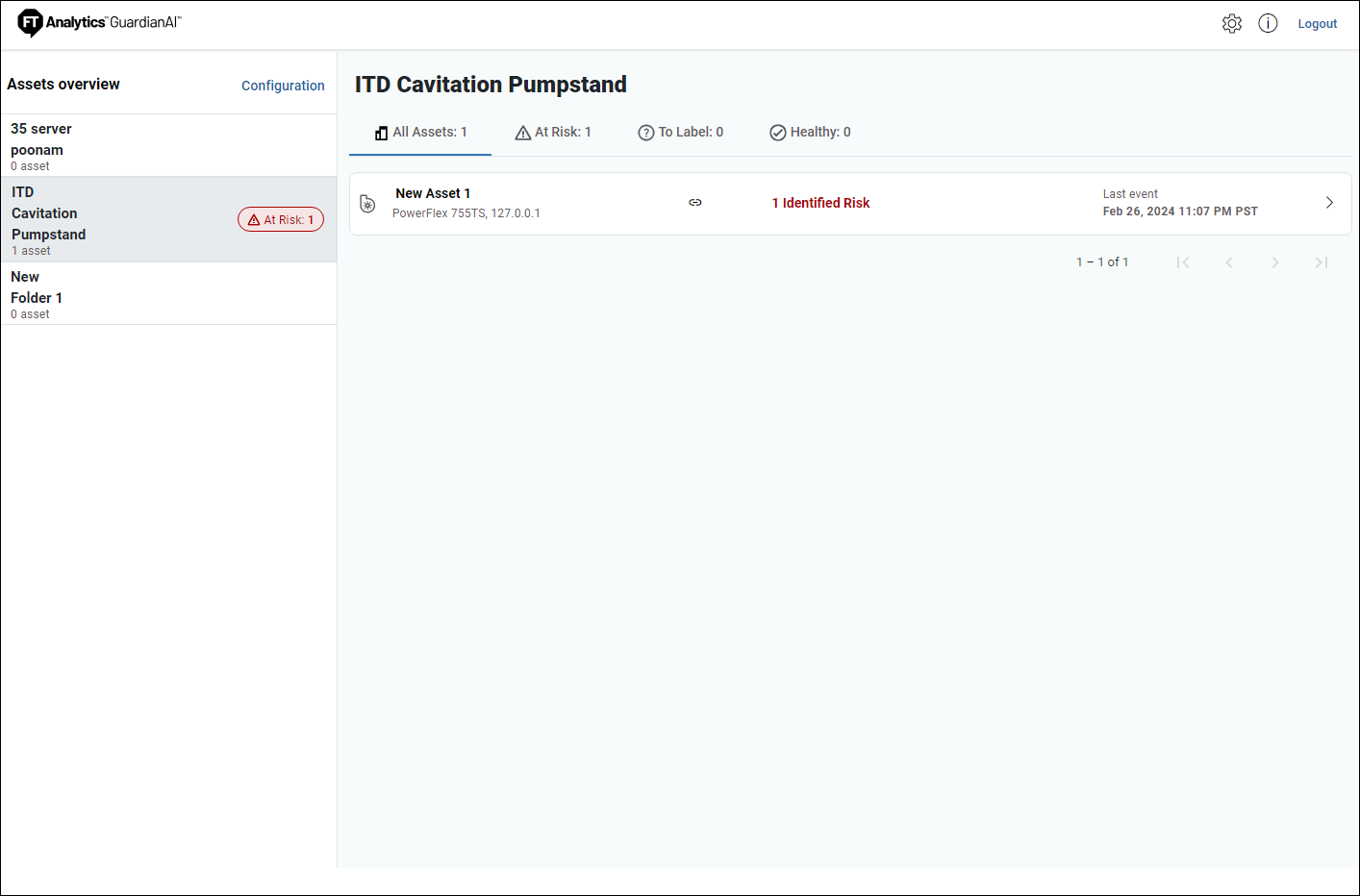Click the Logout link
1360x896 pixels.
(1317, 24)
